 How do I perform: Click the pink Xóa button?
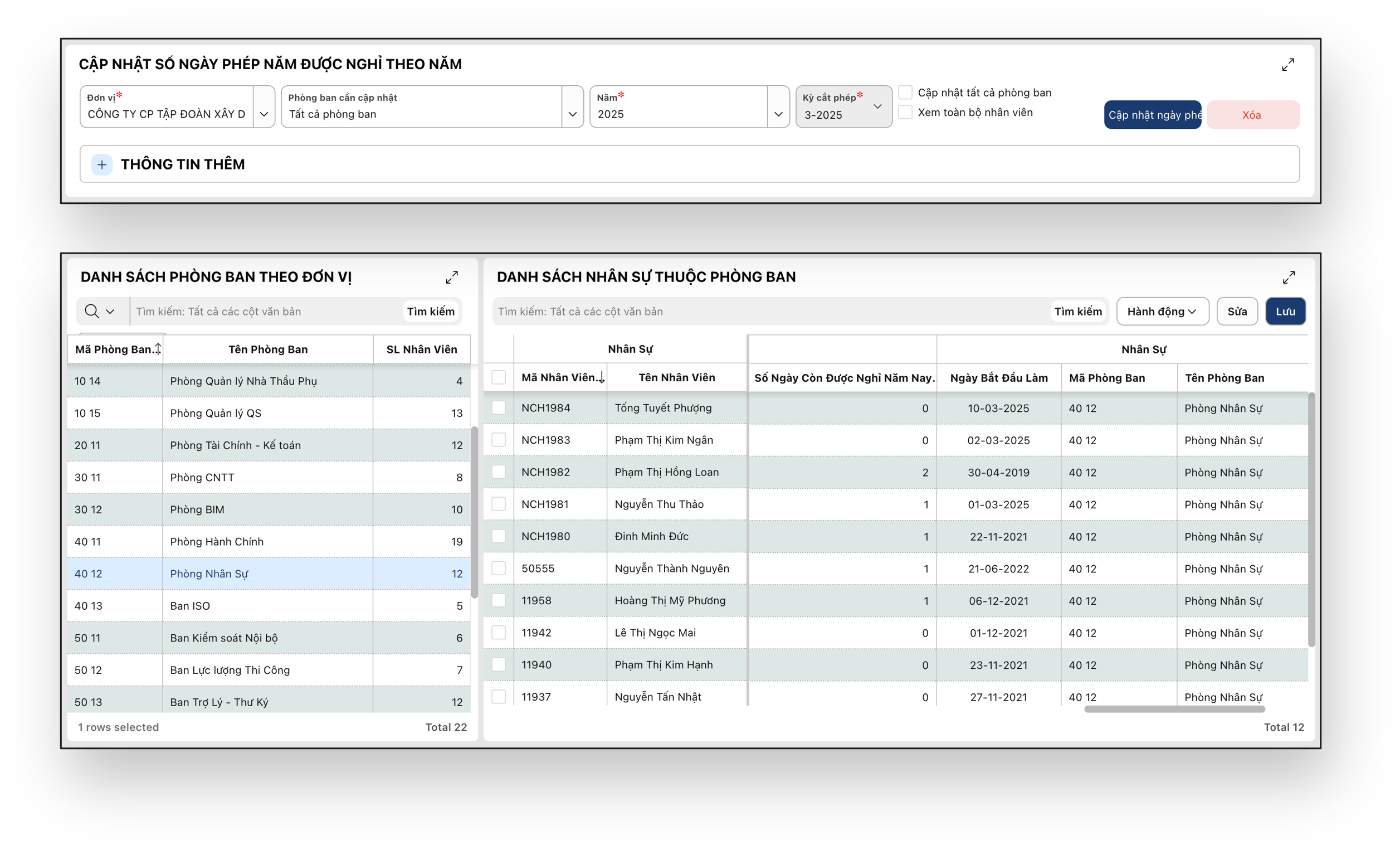point(1253,115)
